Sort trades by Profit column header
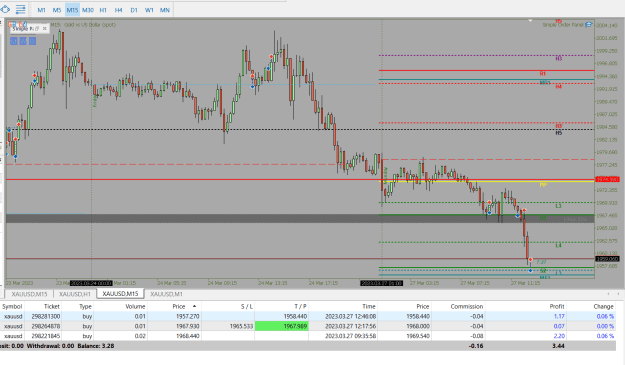 (x=526, y=306)
